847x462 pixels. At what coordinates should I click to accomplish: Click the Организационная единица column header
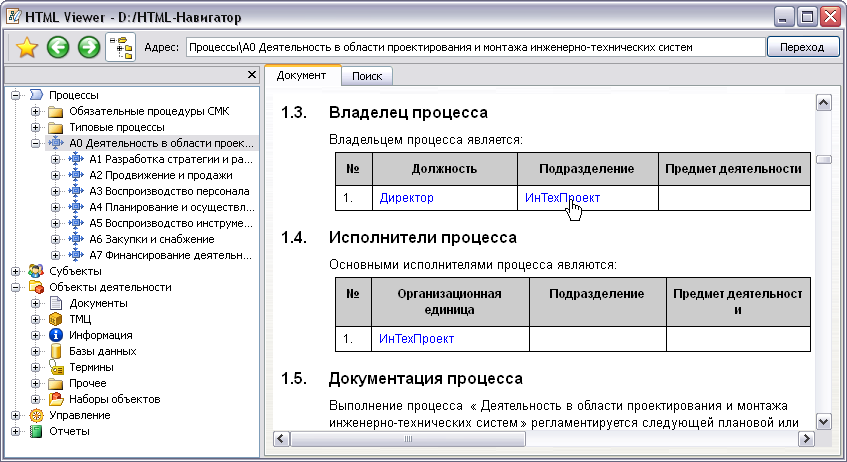[450, 302]
